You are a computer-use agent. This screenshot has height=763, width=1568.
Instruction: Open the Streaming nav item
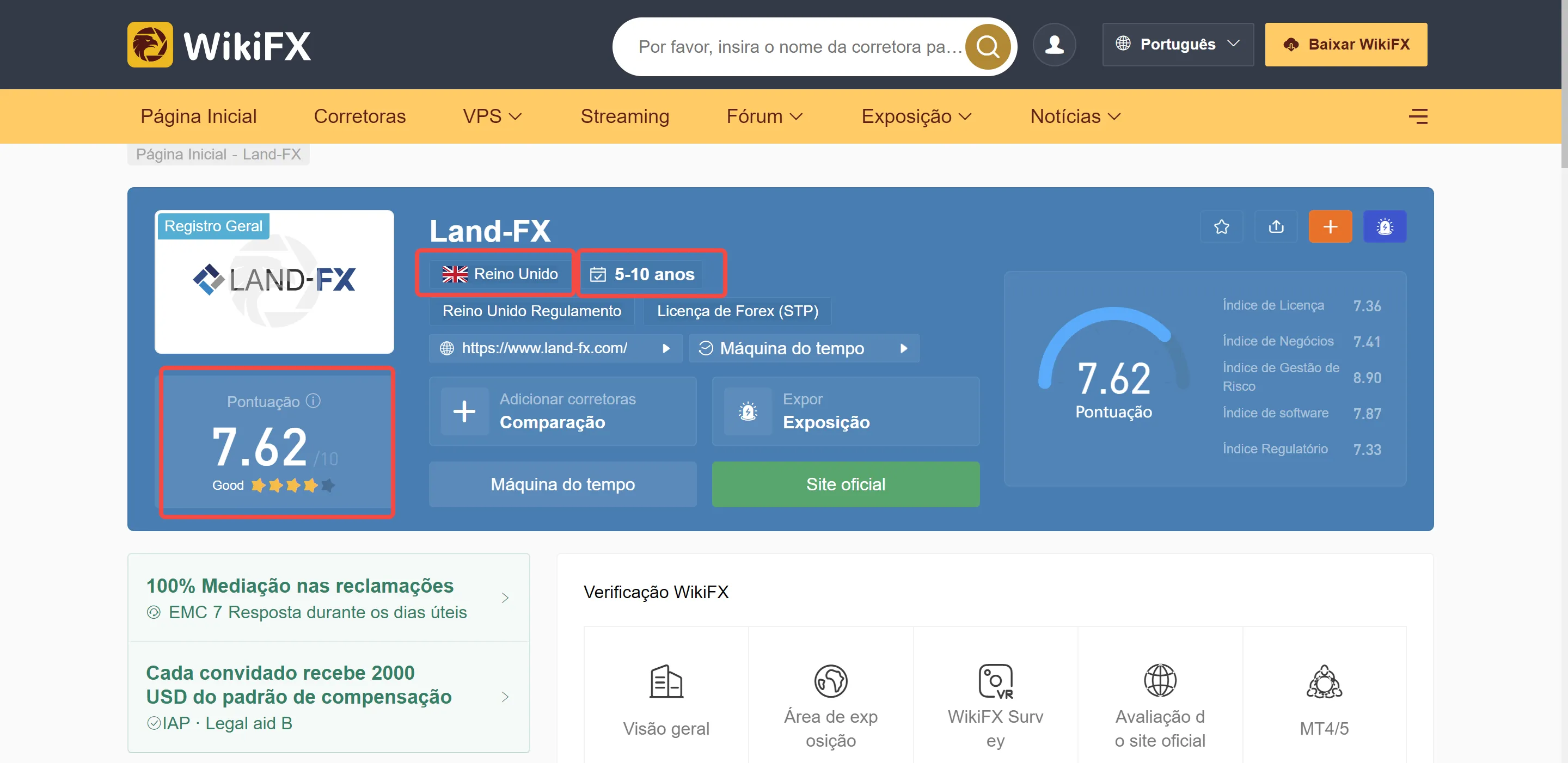click(624, 116)
